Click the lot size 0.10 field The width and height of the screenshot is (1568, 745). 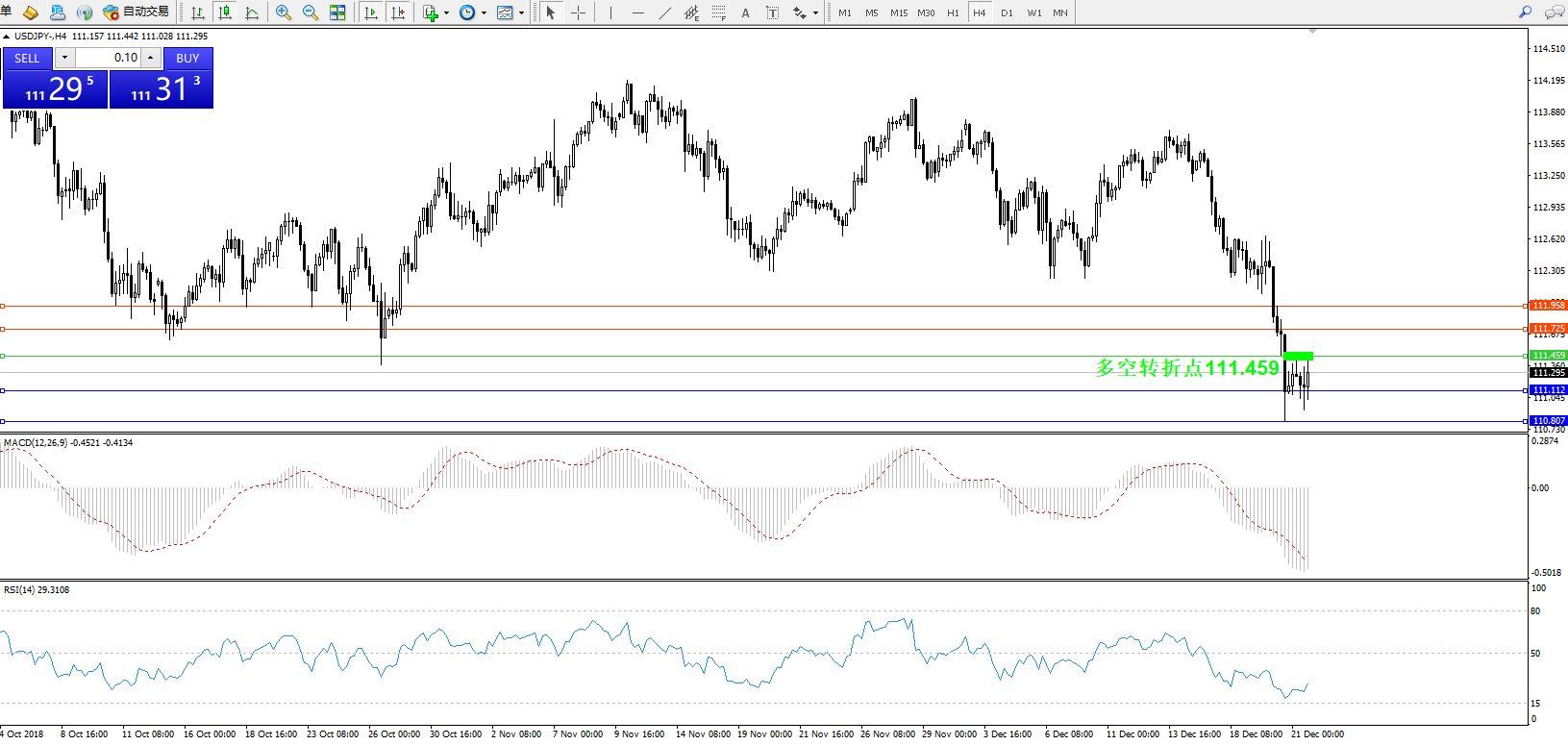(108, 58)
